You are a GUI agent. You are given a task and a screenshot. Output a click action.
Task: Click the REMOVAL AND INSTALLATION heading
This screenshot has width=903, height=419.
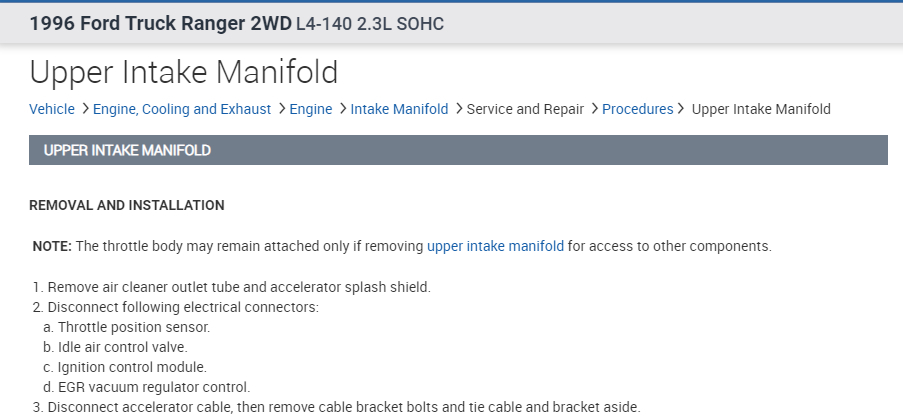[127, 205]
